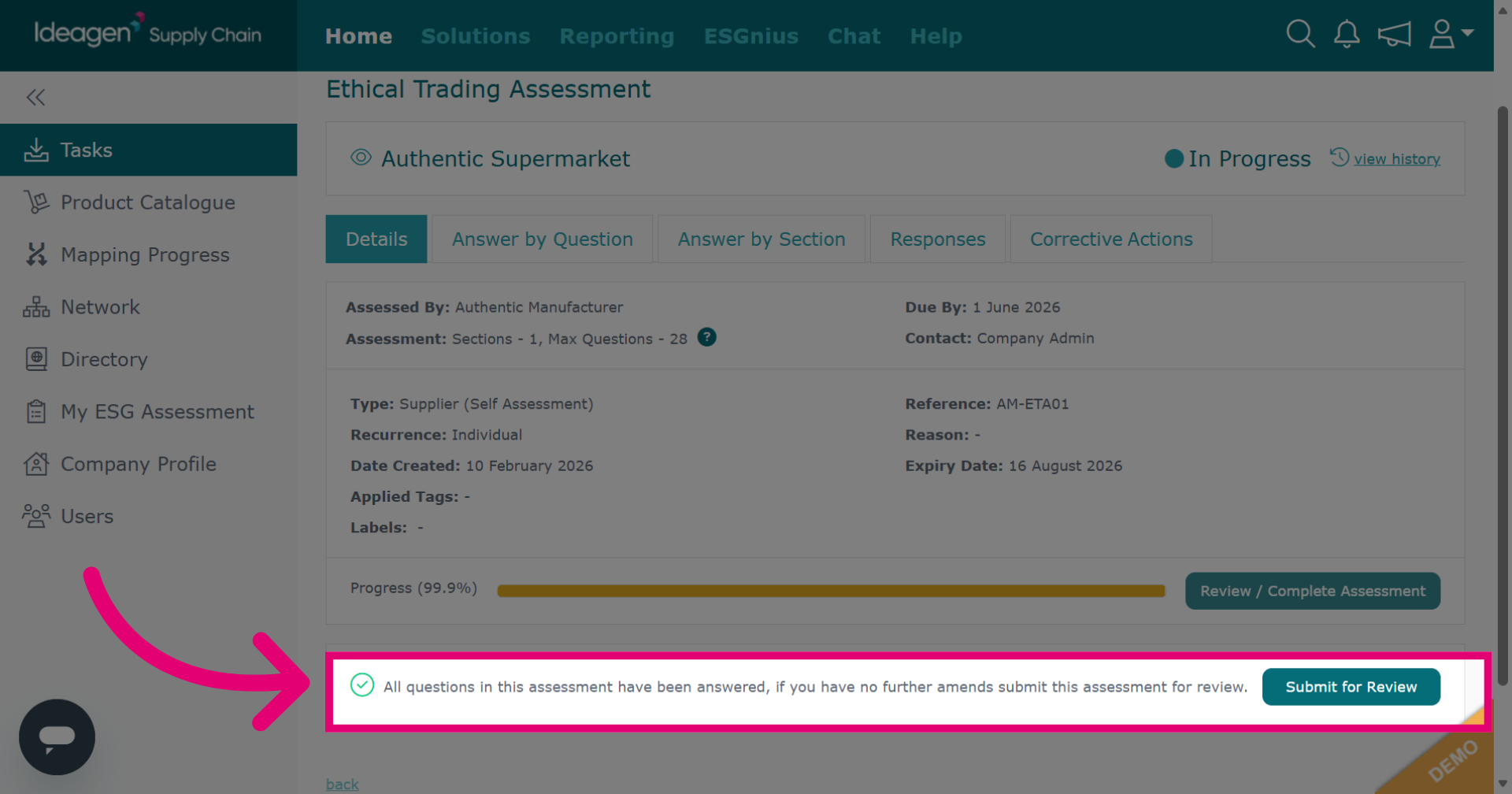Switch to Answer by Question tab

pos(543,239)
